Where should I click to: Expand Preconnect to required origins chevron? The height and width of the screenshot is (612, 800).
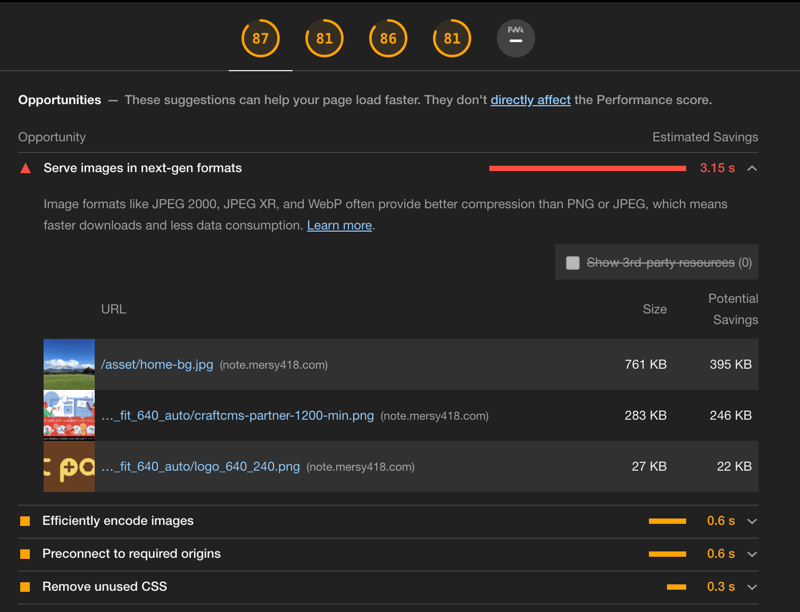[x=752, y=554]
